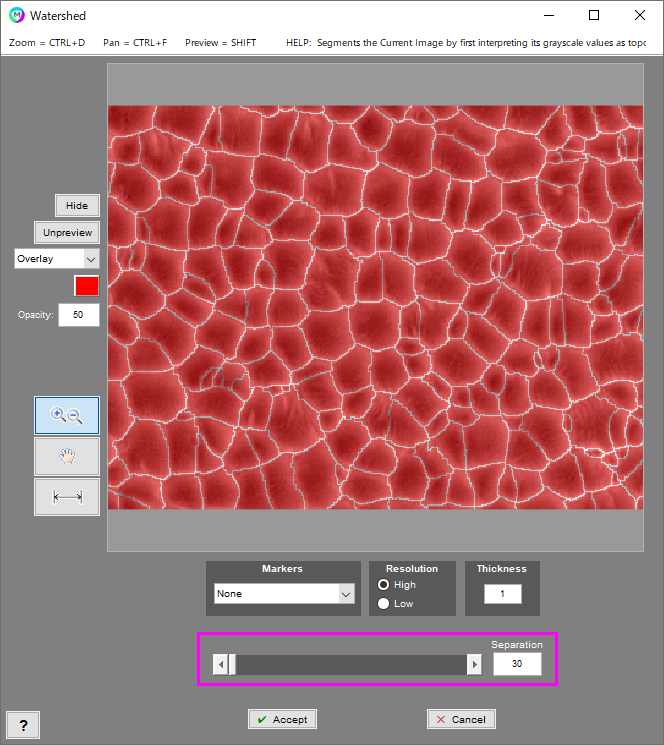
Task: Cancel the watershed dialog
Action: click(461, 719)
